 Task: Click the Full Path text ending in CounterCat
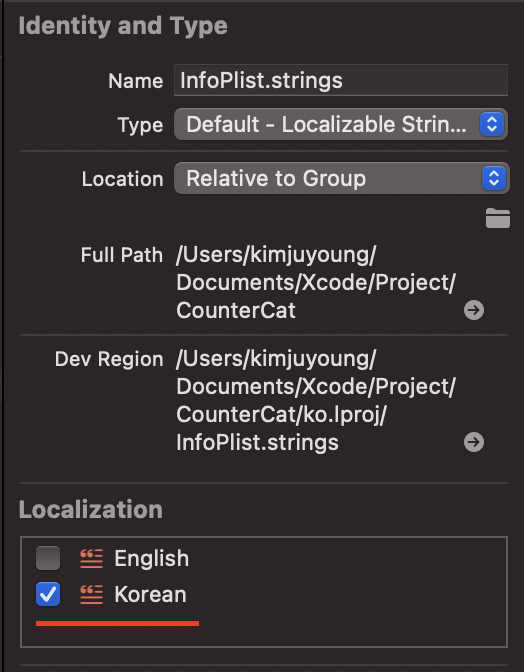316,282
